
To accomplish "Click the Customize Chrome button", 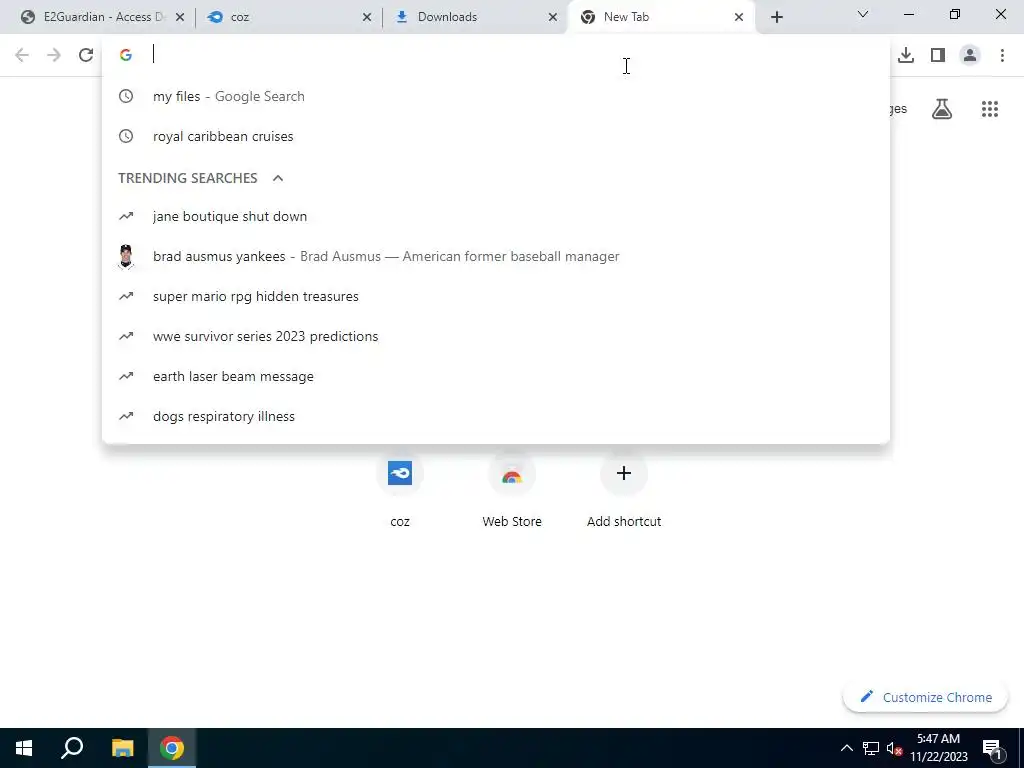I will (925, 697).
